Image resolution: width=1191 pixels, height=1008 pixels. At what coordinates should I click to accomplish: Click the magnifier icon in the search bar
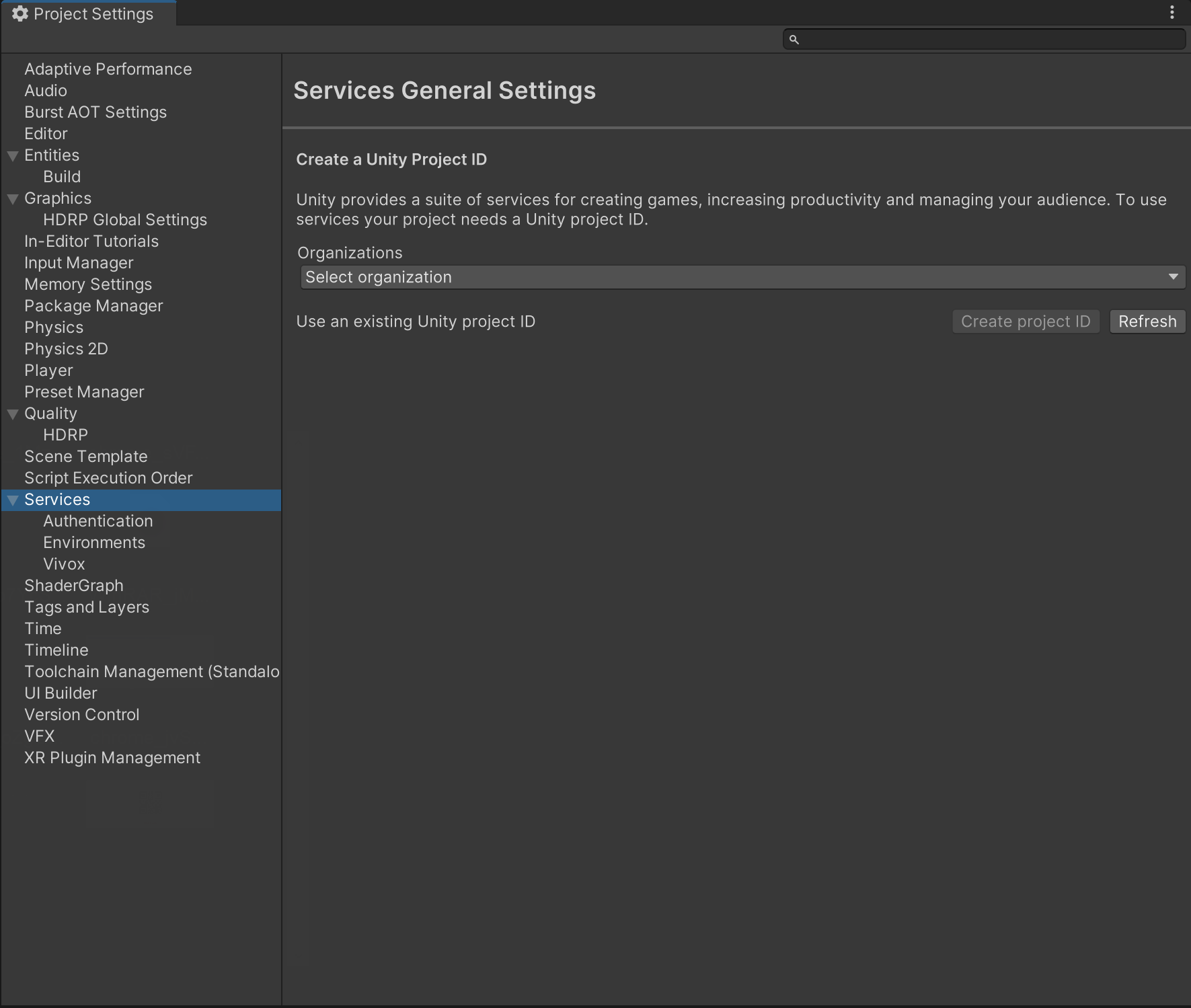pyautogui.click(x=794, y=40)
